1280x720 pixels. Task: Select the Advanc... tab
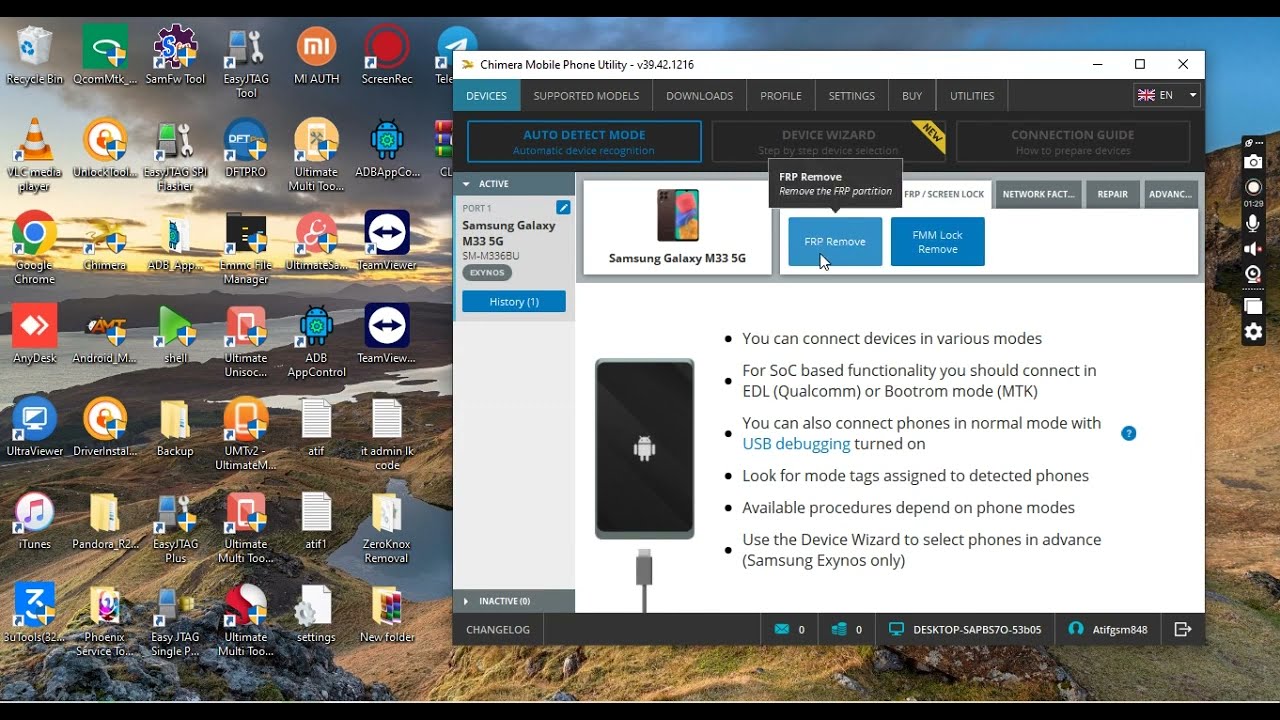(x=1170, y=195)
